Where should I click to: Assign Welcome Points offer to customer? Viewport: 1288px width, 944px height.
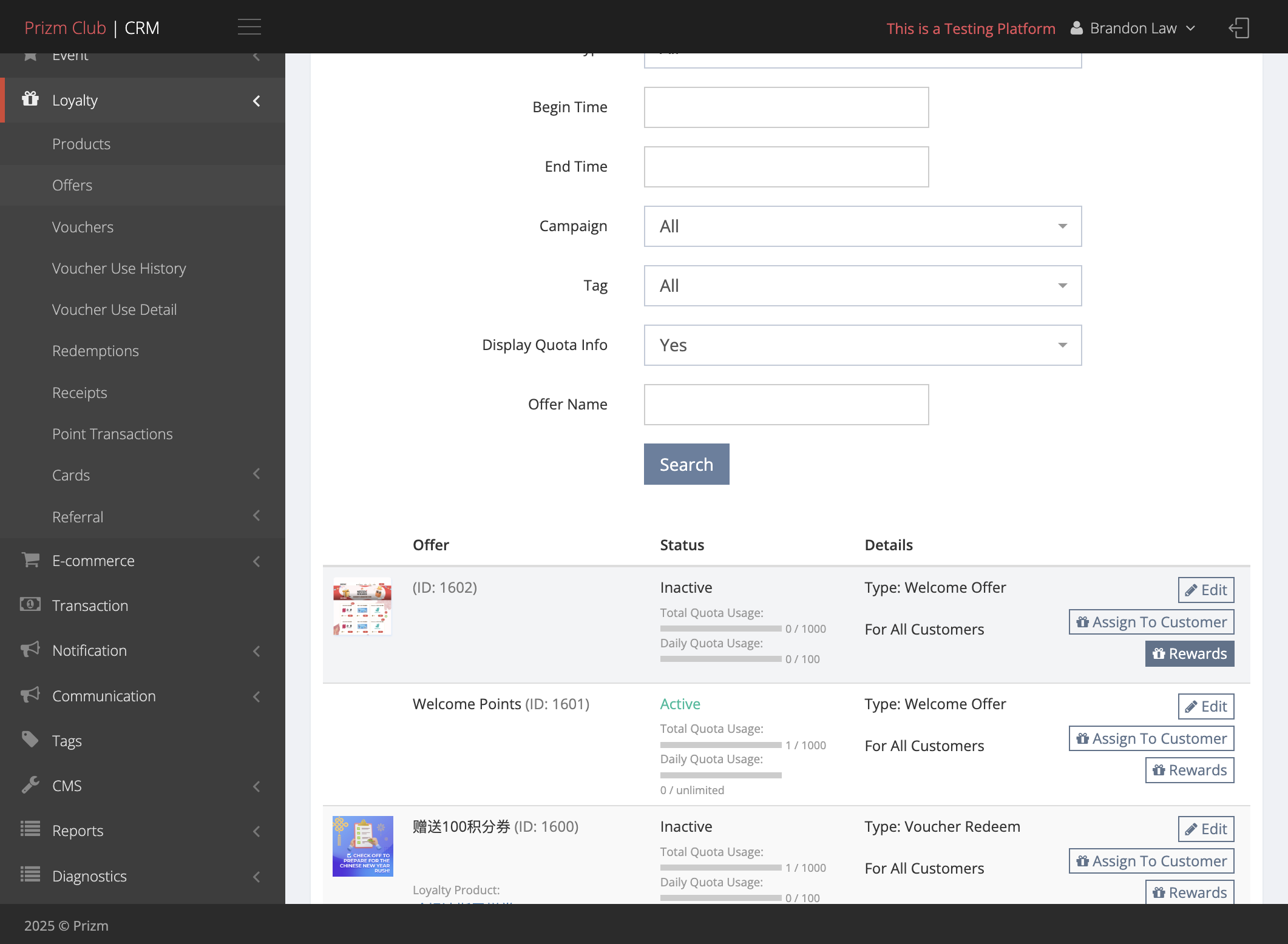1151,738
